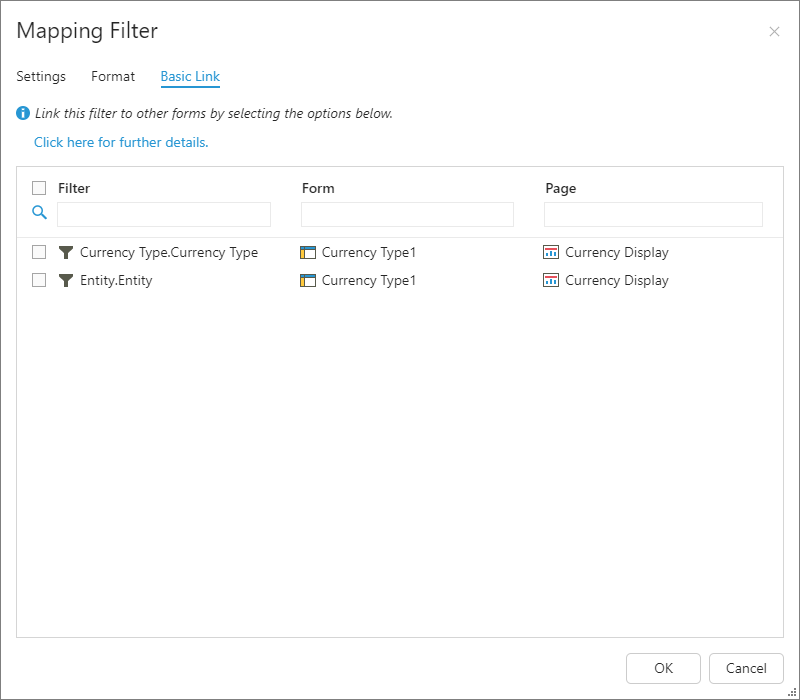Viewport: 800px width, 700px height.
Task: Check the Currency Type.Currency Type checkbox
Action: pyautogui.click(x=39, y=252)
